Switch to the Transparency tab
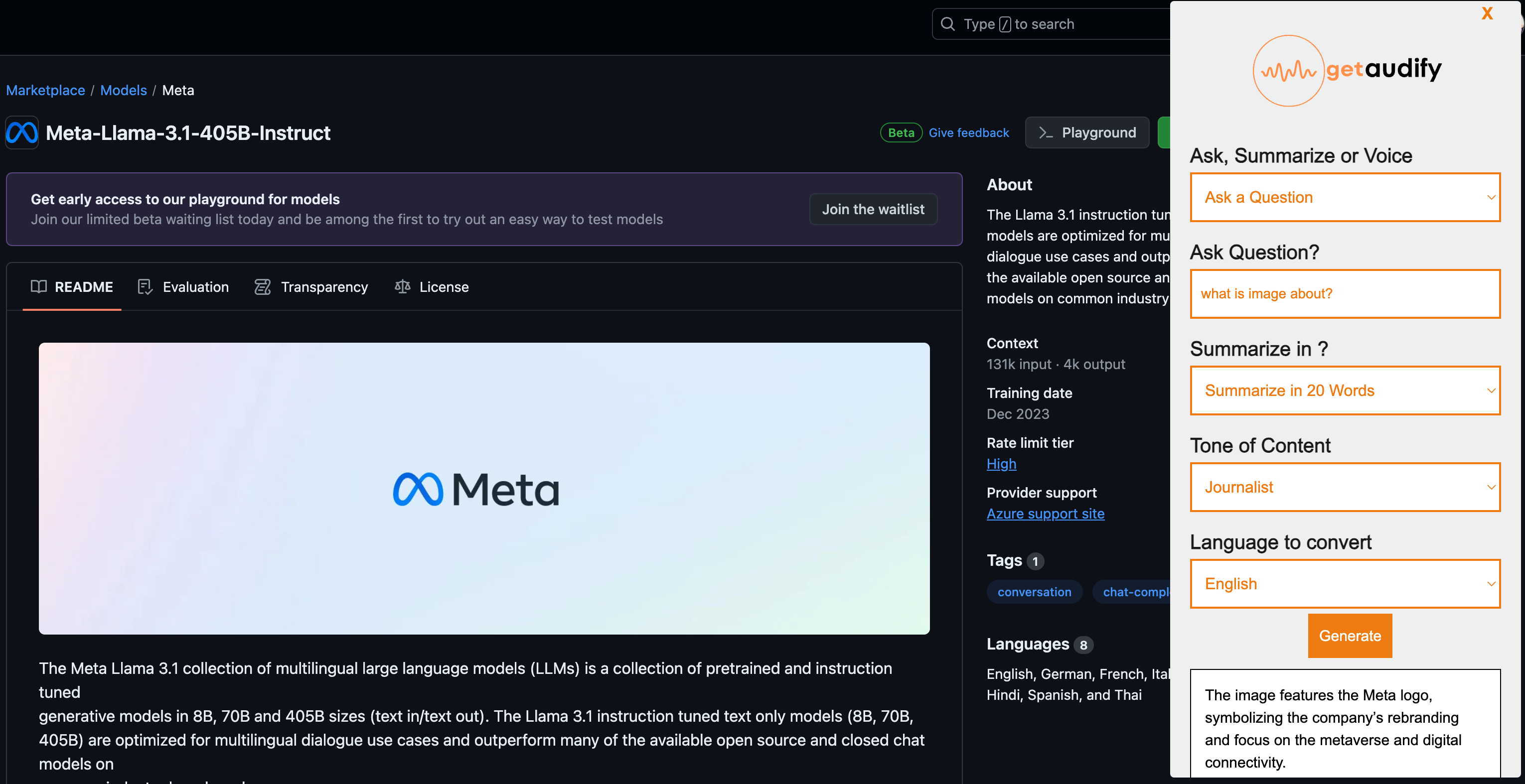 pyautogui.click(x=311, y=287)
